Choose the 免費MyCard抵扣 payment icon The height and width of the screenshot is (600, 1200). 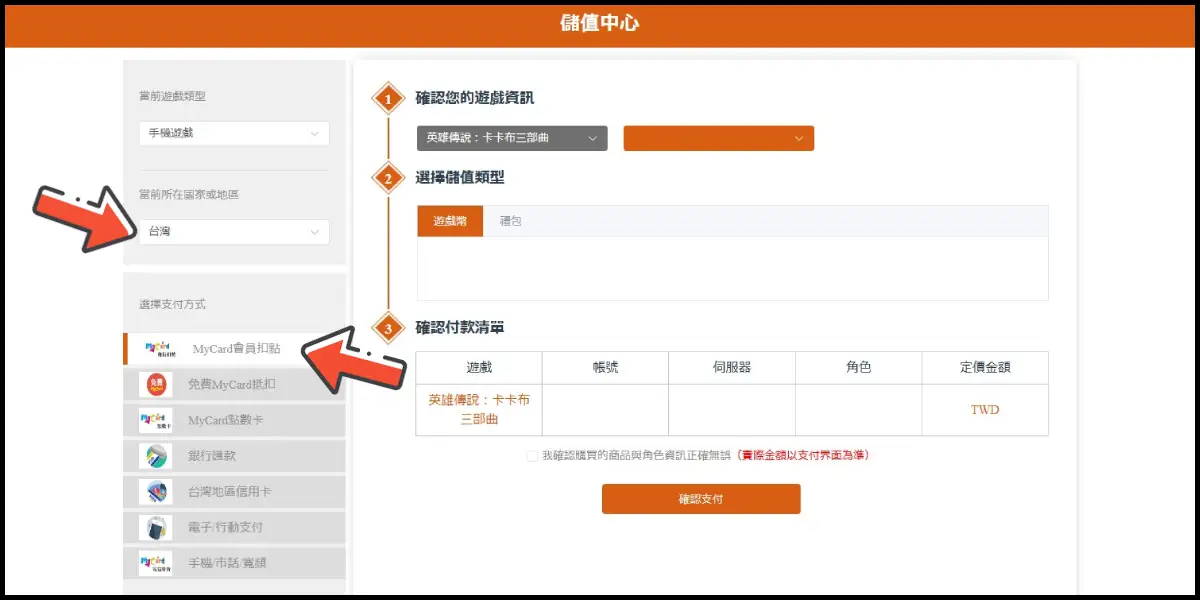pyautogui.click(x=156, y=384)
